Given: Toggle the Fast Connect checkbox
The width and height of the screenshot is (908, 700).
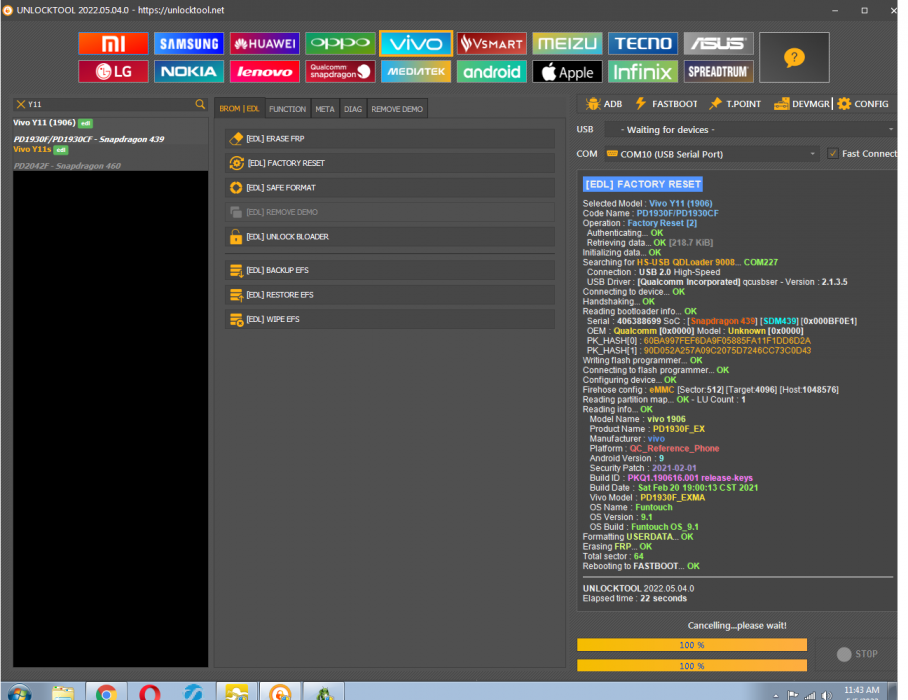Looking at the screenshot, I should pos(833,153).
